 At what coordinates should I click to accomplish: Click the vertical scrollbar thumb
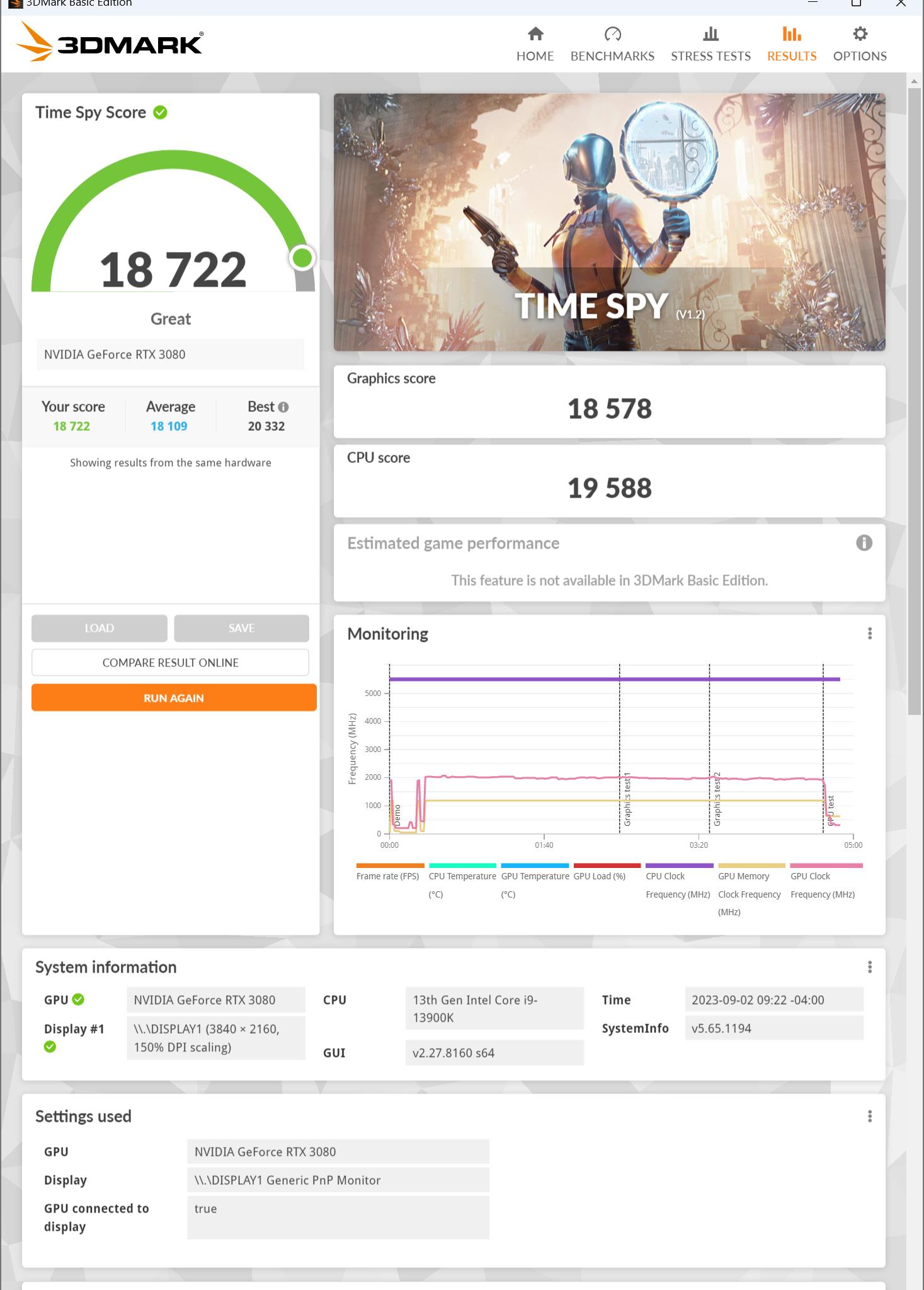(914, 401)
